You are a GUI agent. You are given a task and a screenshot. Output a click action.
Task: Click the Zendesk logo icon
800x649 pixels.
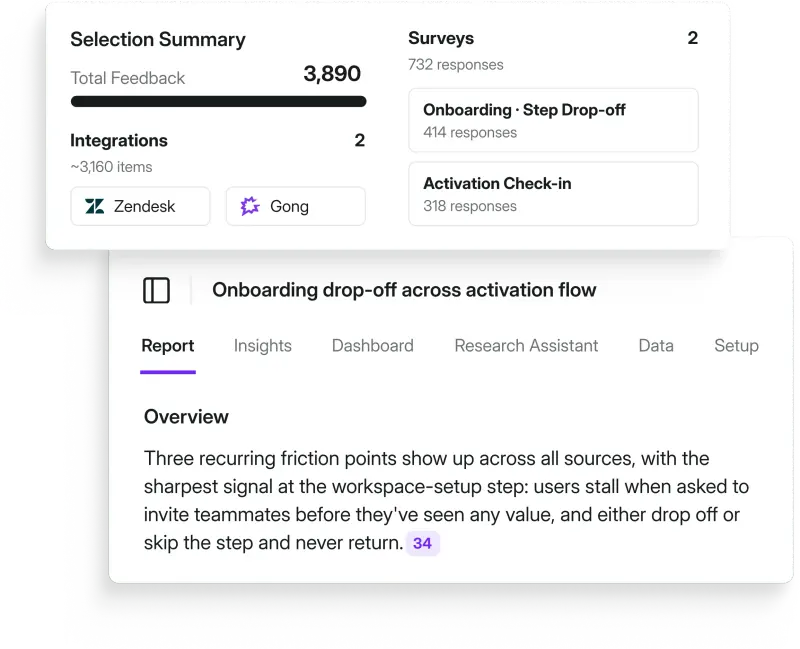94,206
